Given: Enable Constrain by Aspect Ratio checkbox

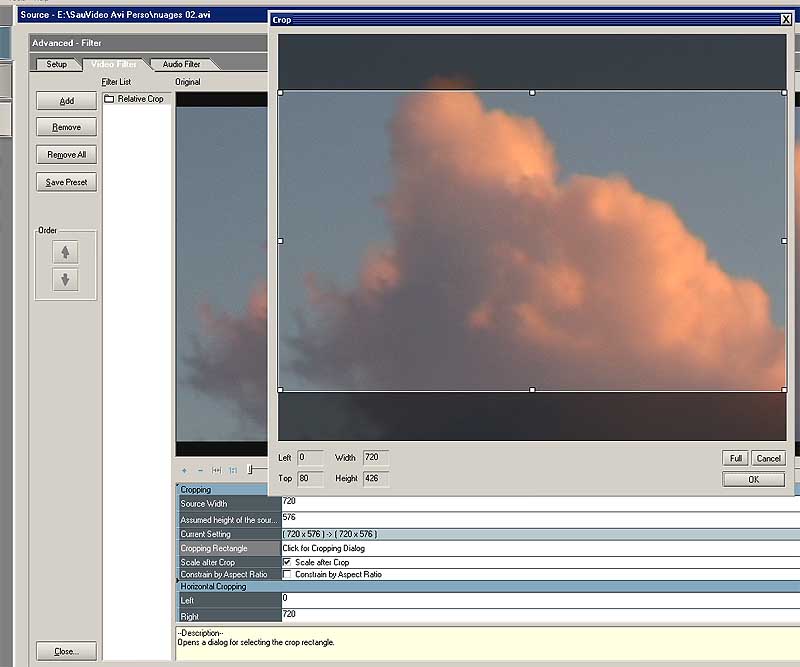Looking at the screenshot, I should (x=288, y=575).
